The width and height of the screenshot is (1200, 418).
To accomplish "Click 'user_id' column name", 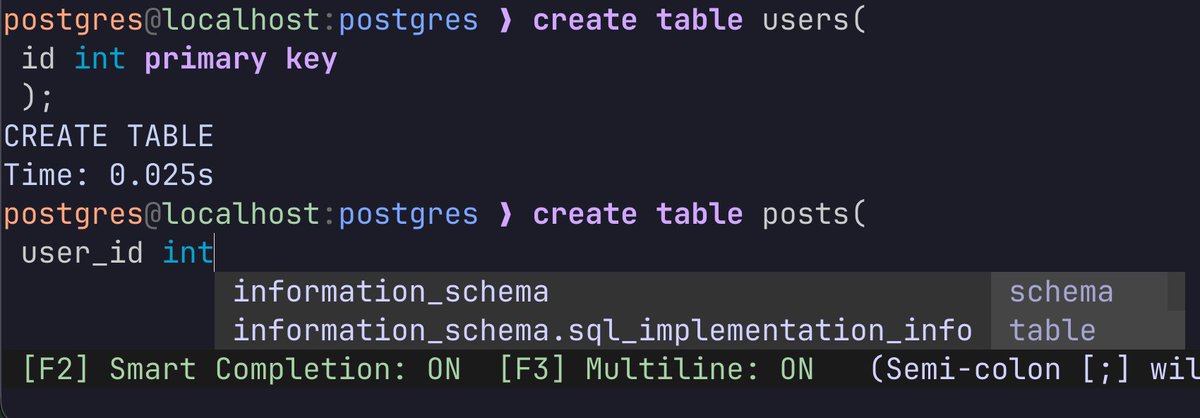I will tap(82, 253).
